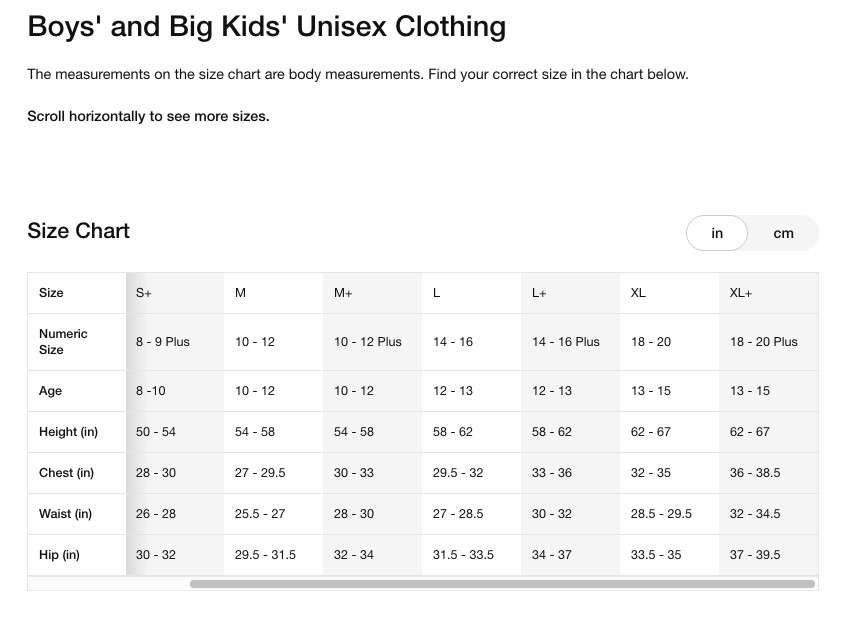Image resolution: width=849 pixels, height=627 pixels.
Task: Switch the size chart units to cm
Action: coord(783,233)
